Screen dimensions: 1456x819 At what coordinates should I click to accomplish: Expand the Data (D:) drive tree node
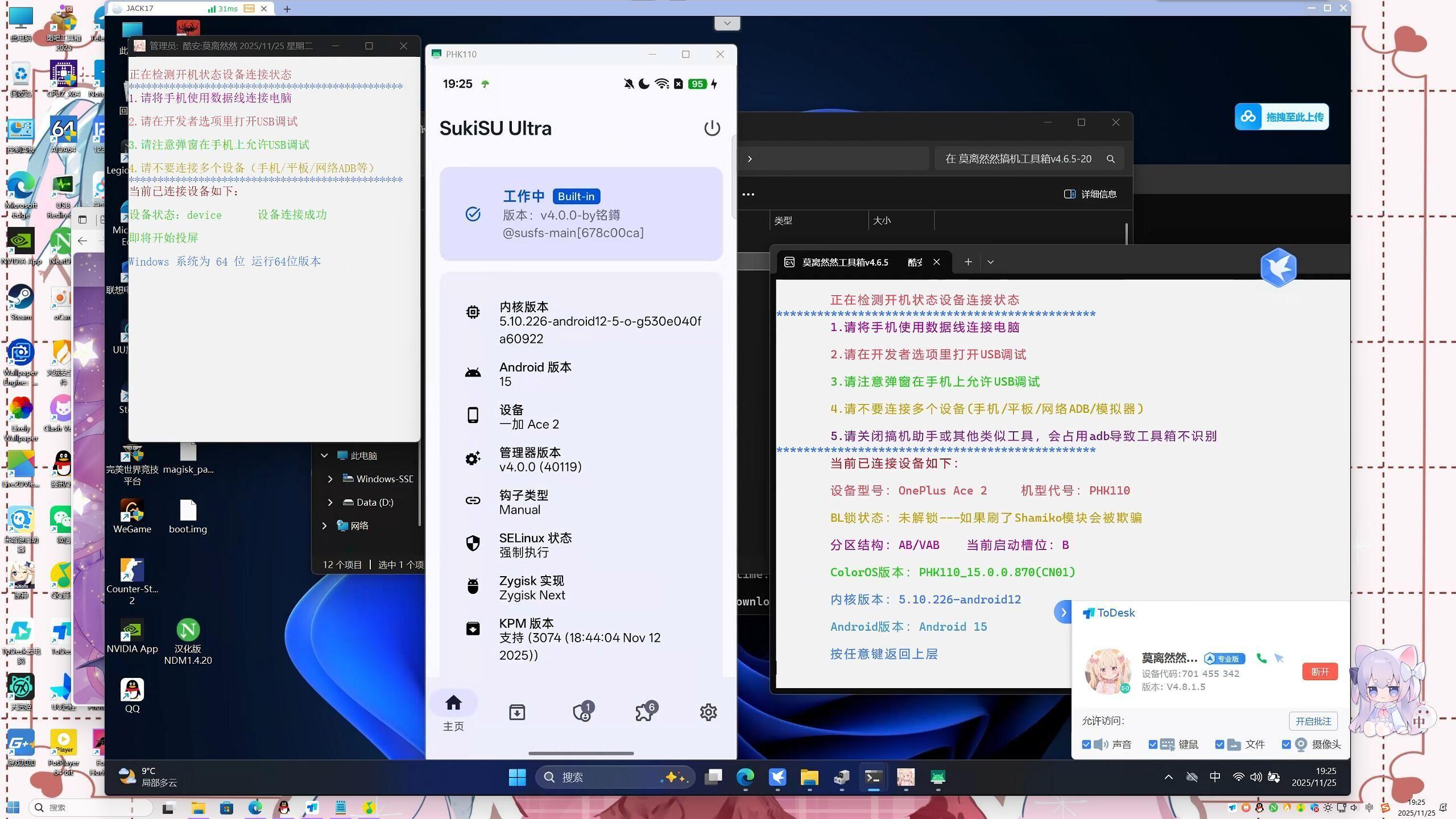pos(330,502)
